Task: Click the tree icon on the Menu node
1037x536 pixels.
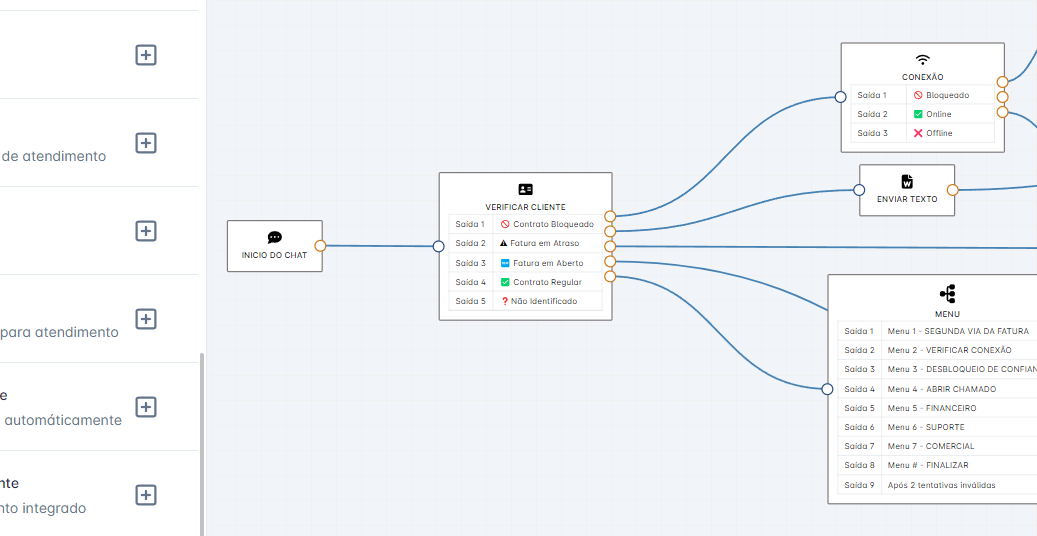Action: coord(947,293)
